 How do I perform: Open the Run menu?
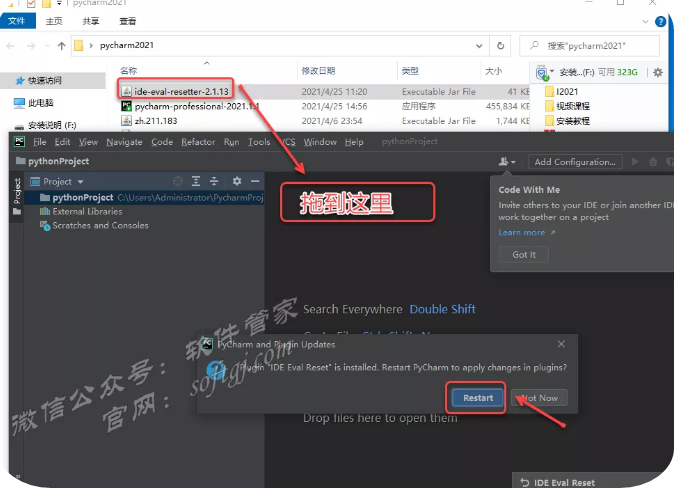coord(231,142)
